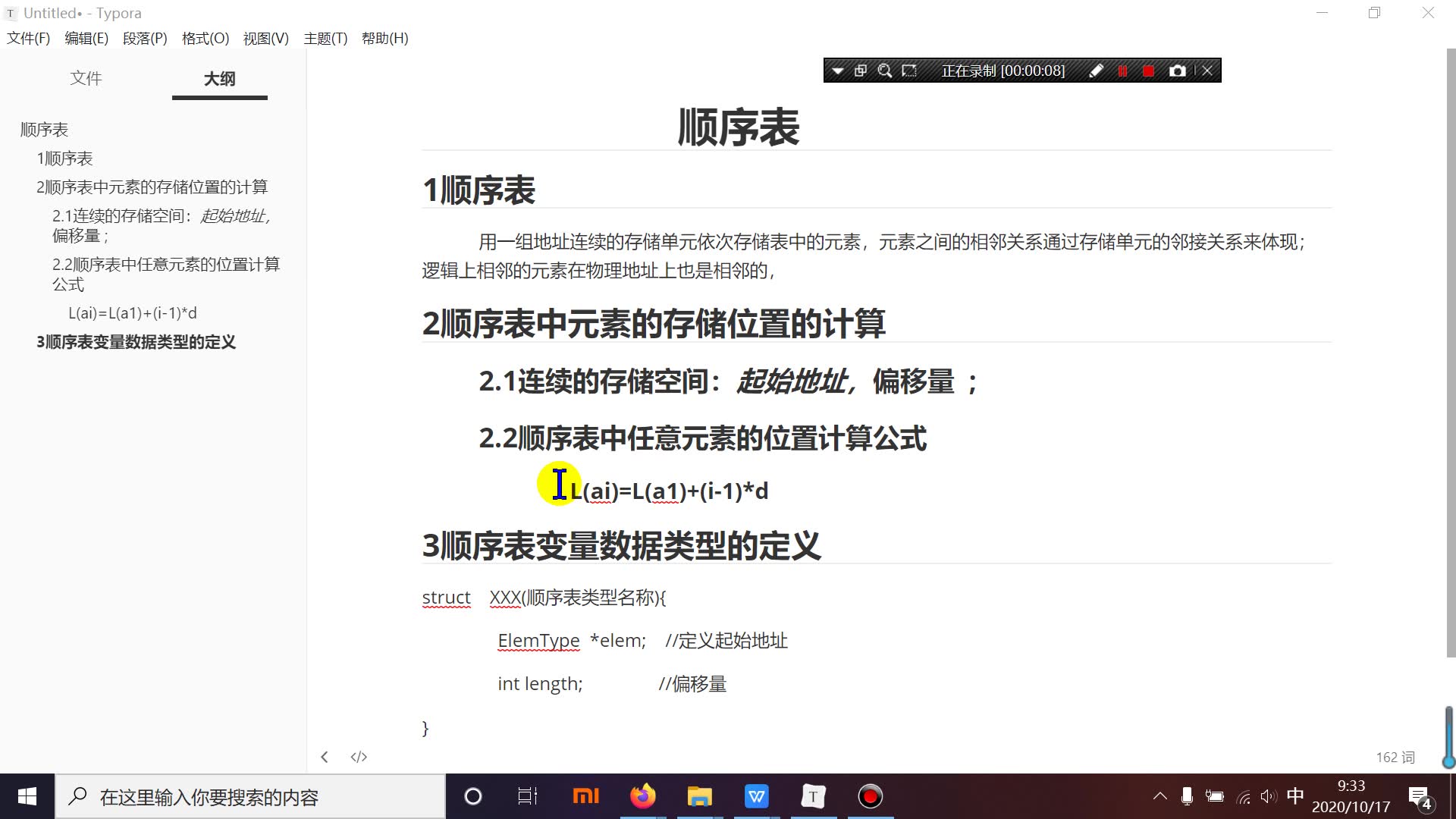1456x819 pixels.
Task: Open WPS Office from the taskbar
Action: click(757, 796)
